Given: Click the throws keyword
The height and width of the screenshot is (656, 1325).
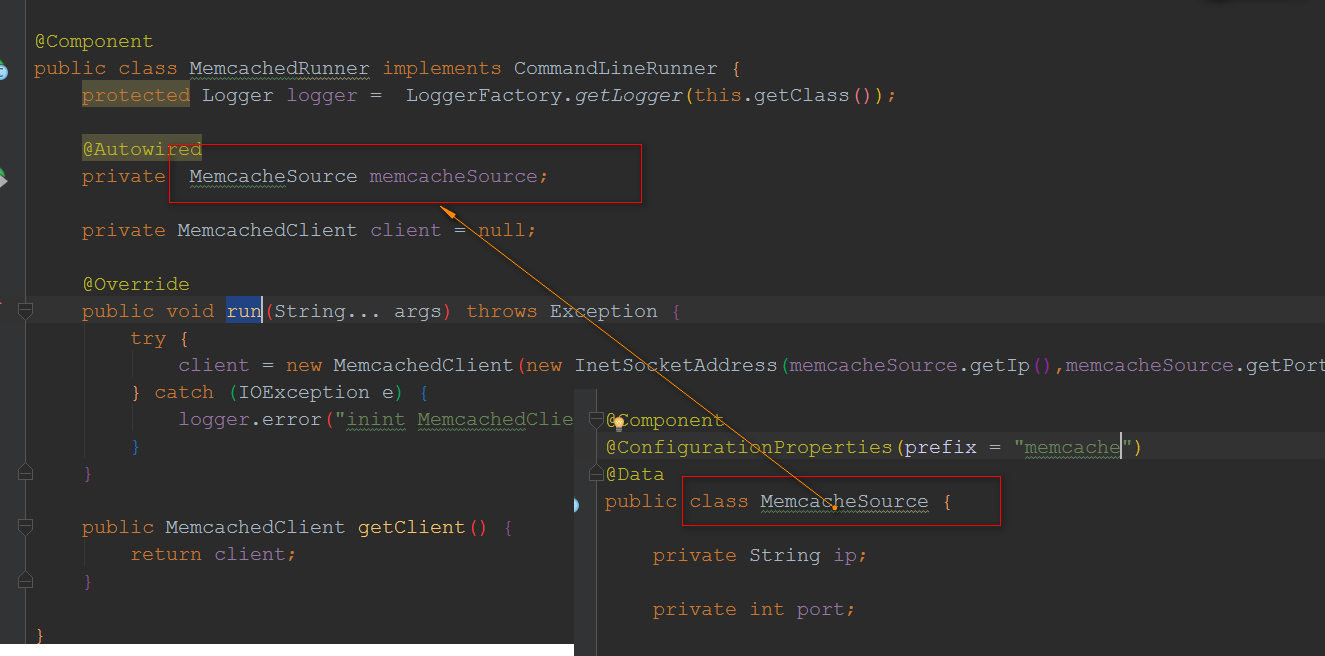Looking at the screenshot, I should pos(502,311).
